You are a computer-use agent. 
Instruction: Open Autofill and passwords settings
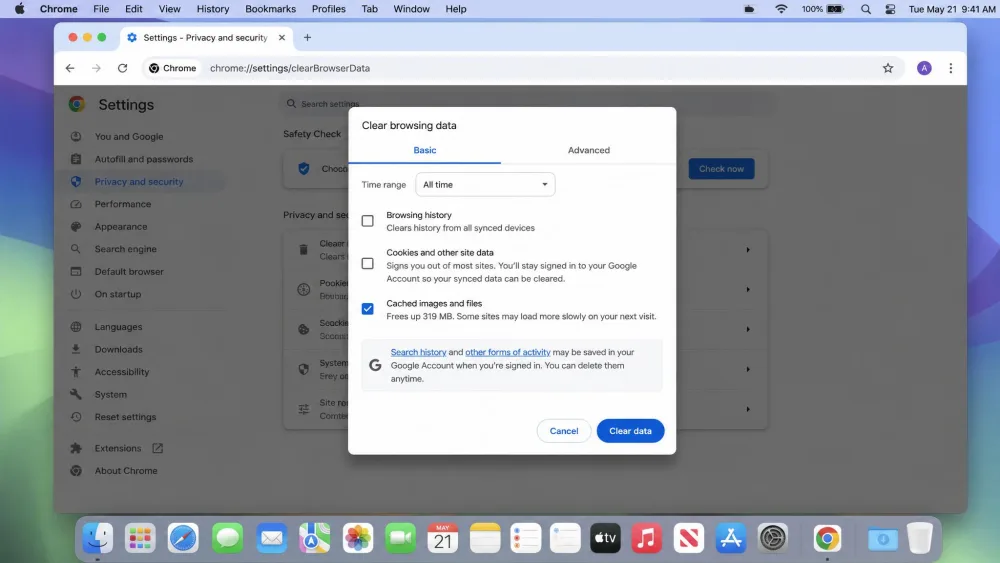[x=143, y=159]
